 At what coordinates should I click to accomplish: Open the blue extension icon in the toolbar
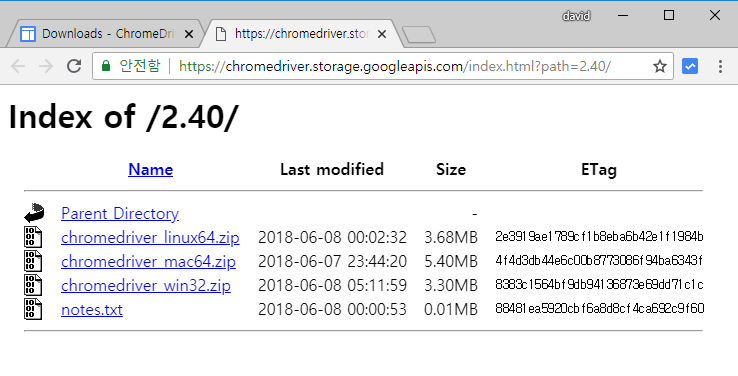point(690,66)
